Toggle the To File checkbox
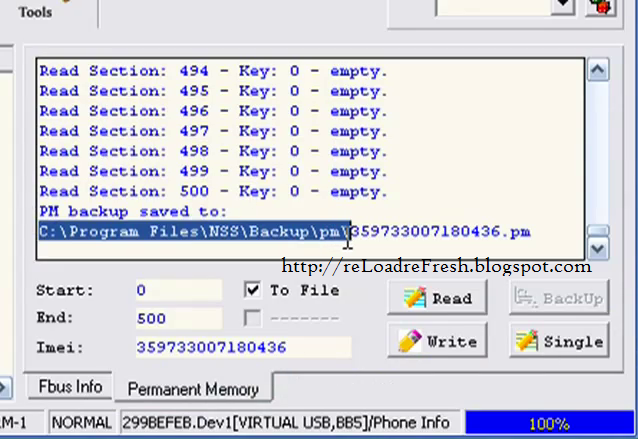Screen dimensions: 638x439 tap(252, 290)
